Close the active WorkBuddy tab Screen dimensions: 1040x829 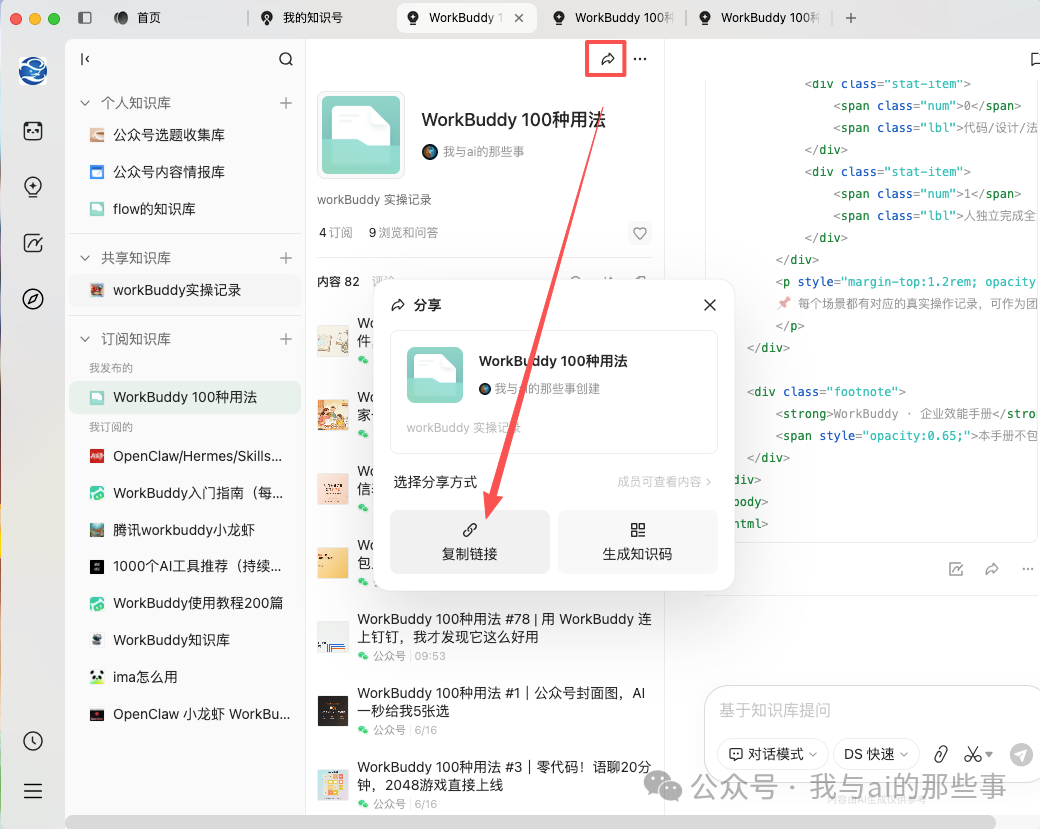coord(519,18)
